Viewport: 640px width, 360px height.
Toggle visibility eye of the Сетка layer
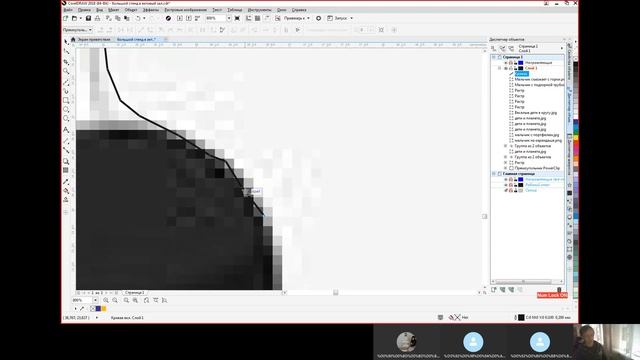pos(506,190)
